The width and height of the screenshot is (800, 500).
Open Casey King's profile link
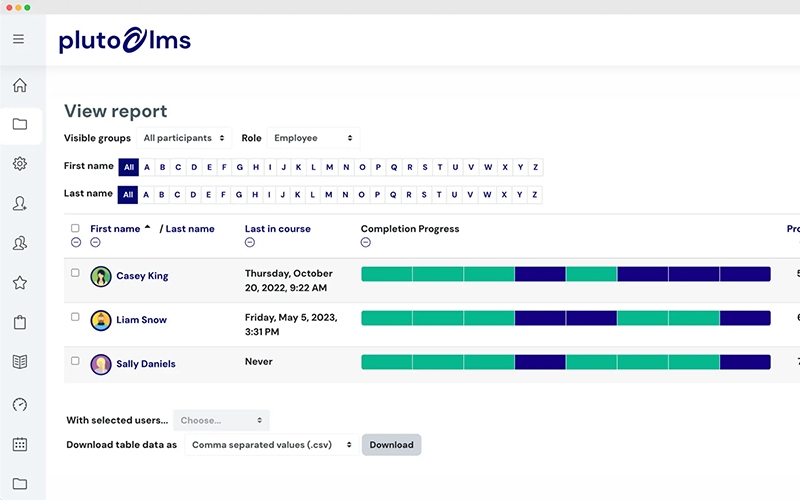pyautogui.click(x=142, y=276)
